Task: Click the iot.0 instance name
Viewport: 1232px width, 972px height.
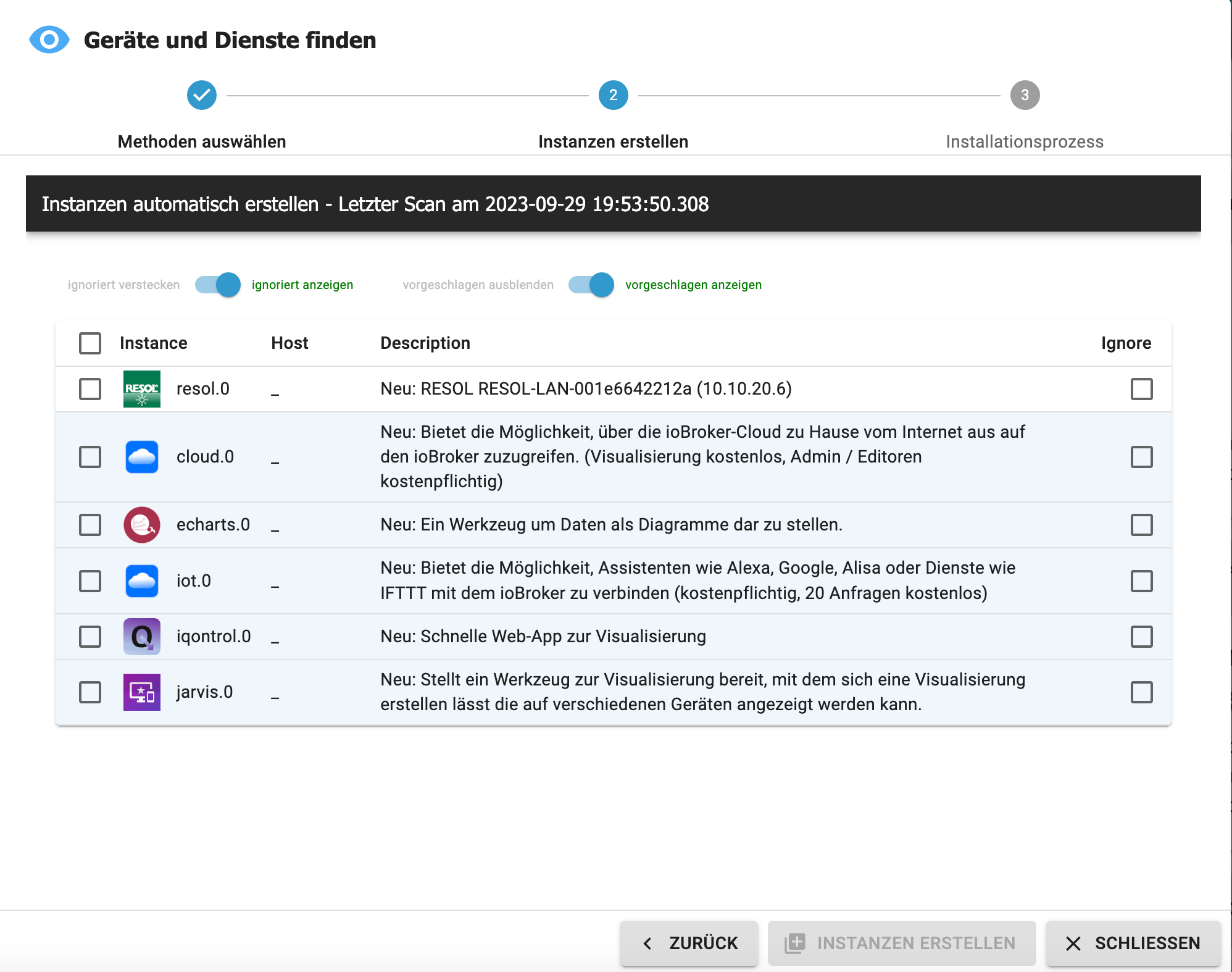Action: click(194, 580)
